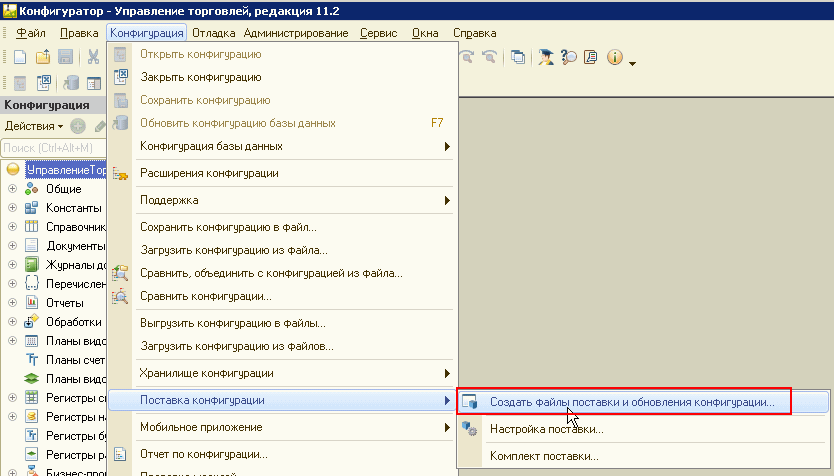Choose Сравнить, объединить с конфигурацией из файла
The height and width of the screenshot is (476, 834).
click(x=282, y=273)
